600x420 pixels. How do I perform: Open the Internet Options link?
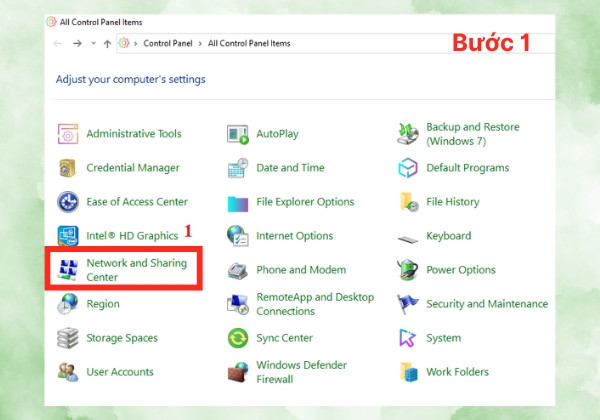tap(294, 236)
